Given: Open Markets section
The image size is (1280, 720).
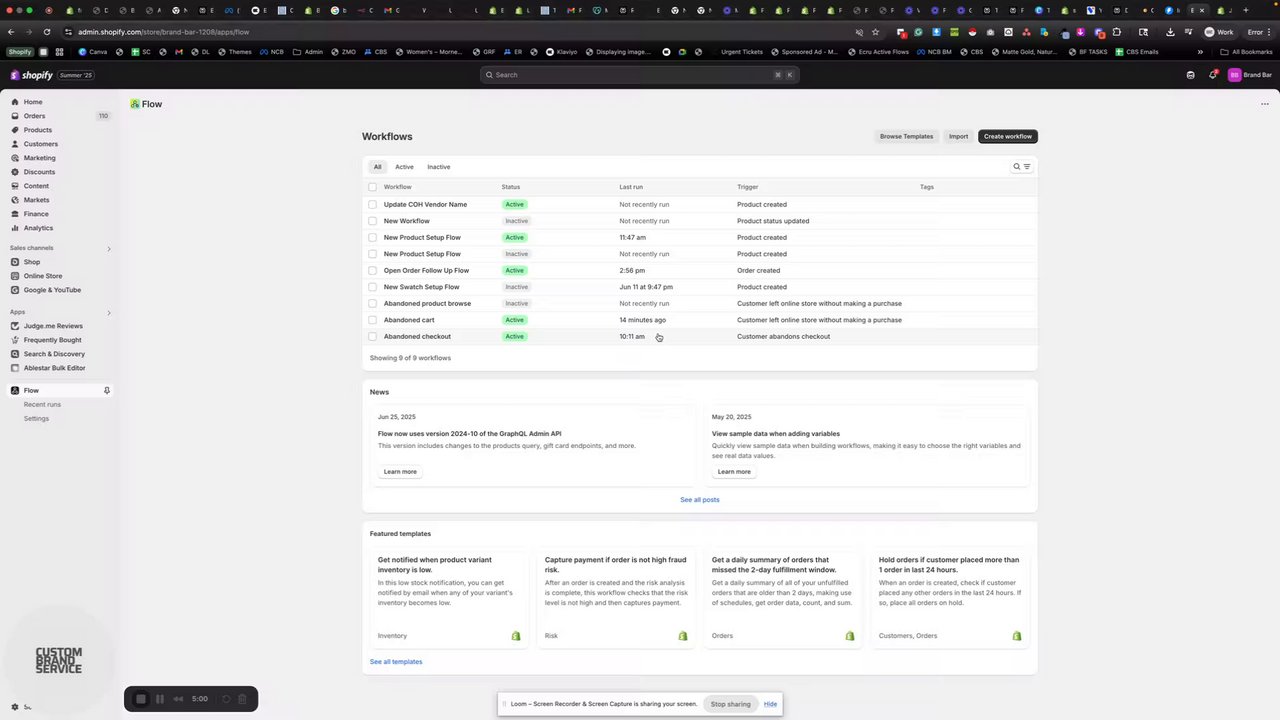Looking at the screenshot, I should [36, 200].
